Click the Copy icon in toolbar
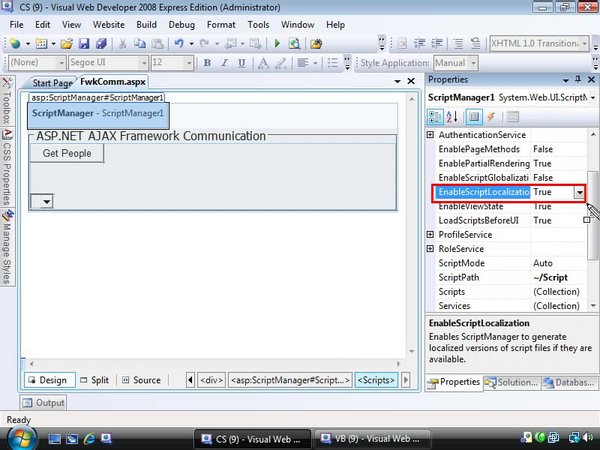The width and height of the screenshot is (600, 450). coord(140,44)
